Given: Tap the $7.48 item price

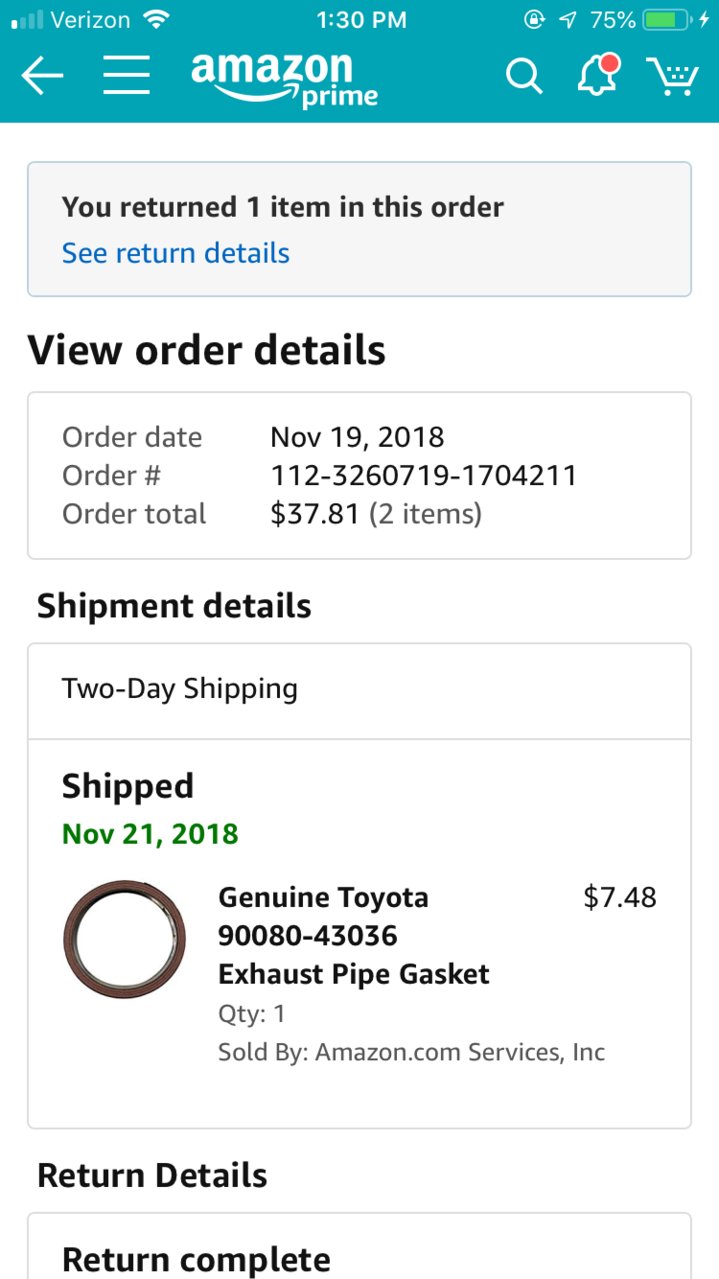Looking at the screenshot, I should [x=620, y=897].
